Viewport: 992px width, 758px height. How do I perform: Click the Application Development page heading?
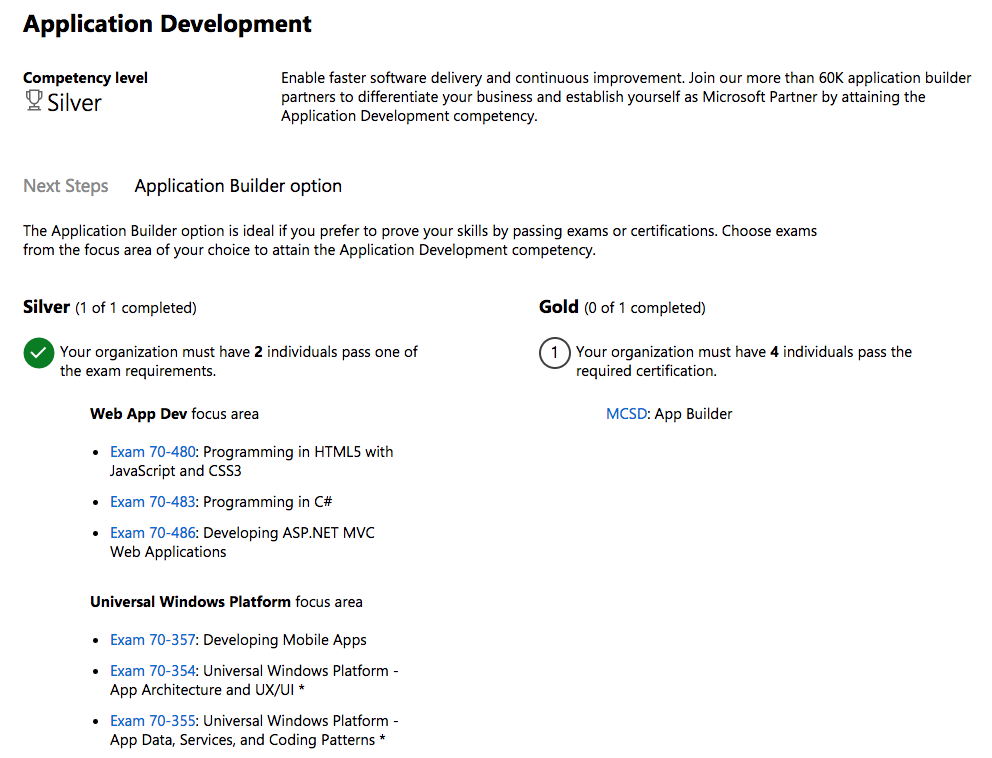[168, 24]
